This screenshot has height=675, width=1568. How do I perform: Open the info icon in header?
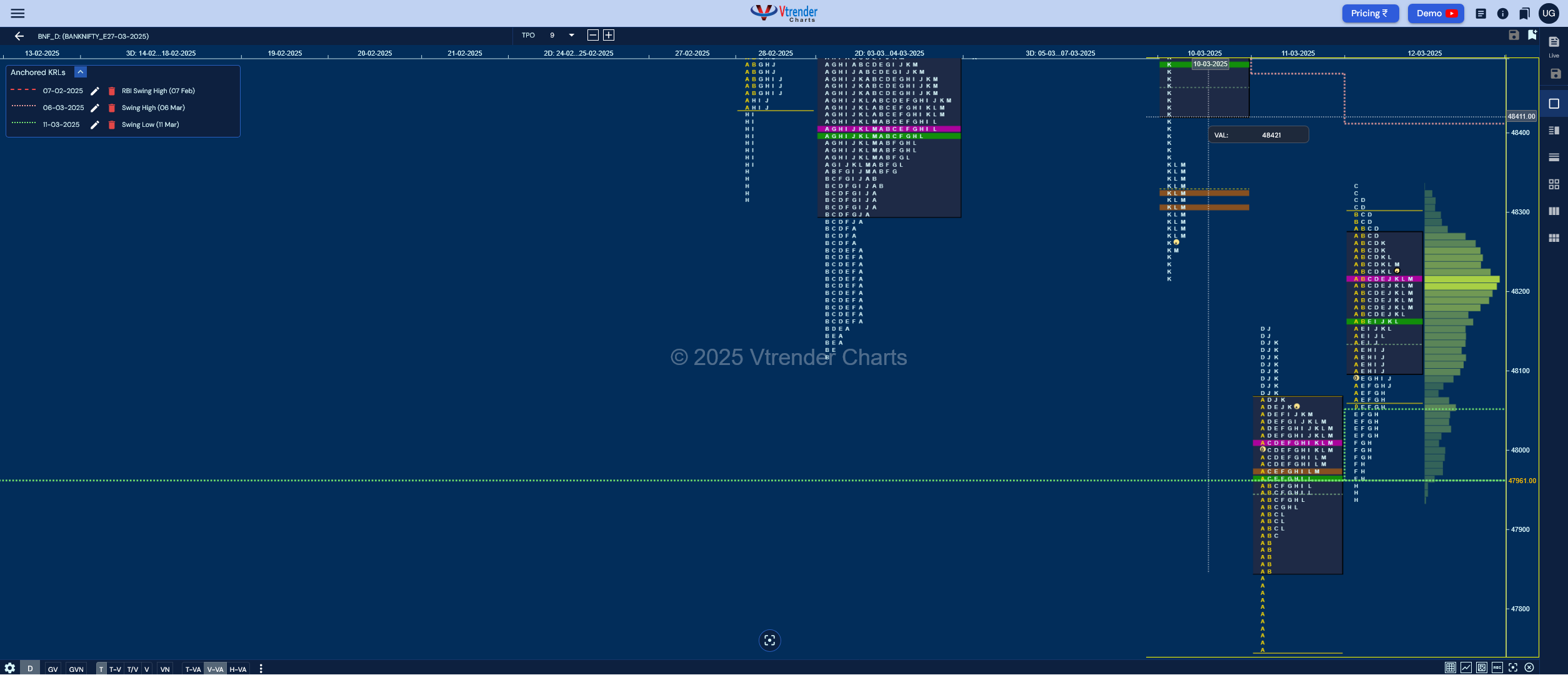coord(1503,13)
